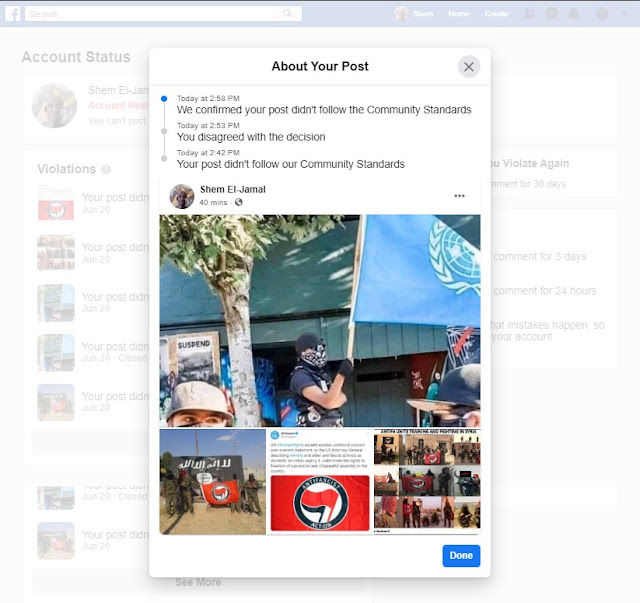Viewport: 640px width, 603px height.
Task: Open the friend requests icon
Action: [x=529, y=14]
